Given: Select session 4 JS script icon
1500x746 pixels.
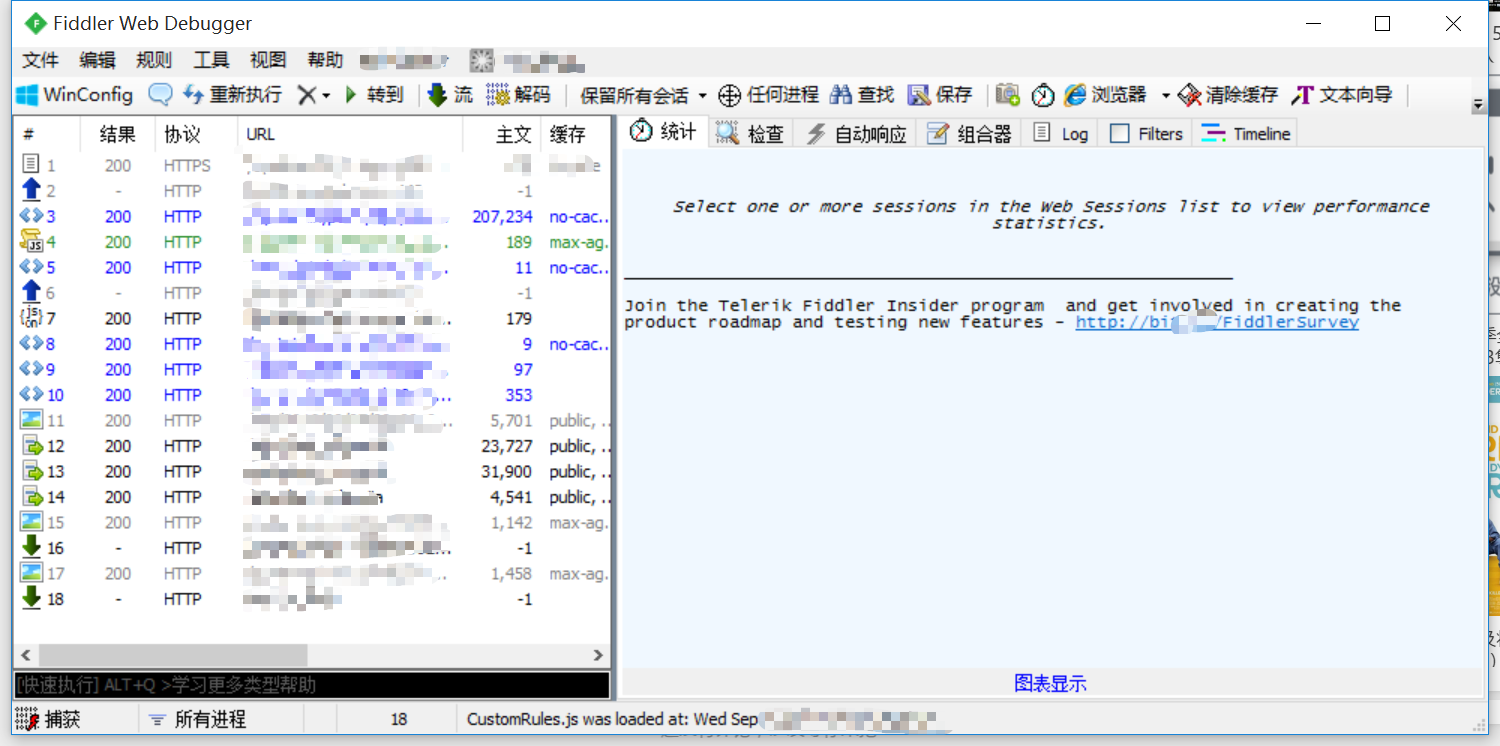Looking at the screenshot, I should pos(31,241).
